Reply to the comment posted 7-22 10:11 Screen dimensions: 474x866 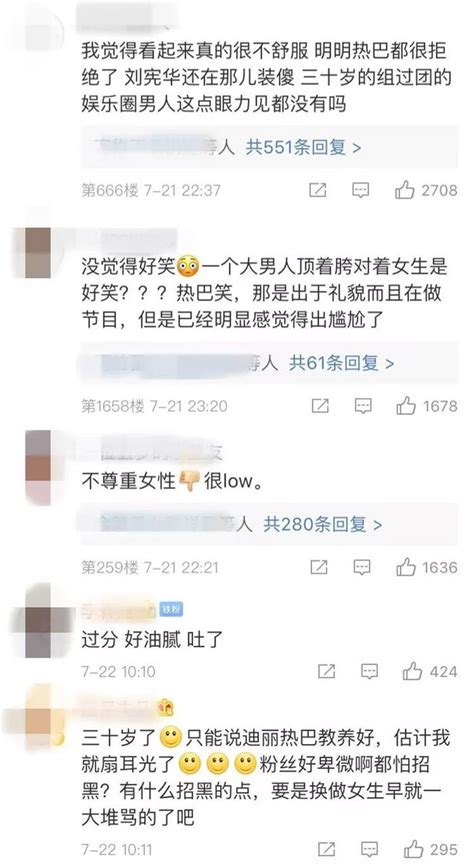tap(369, 849)
